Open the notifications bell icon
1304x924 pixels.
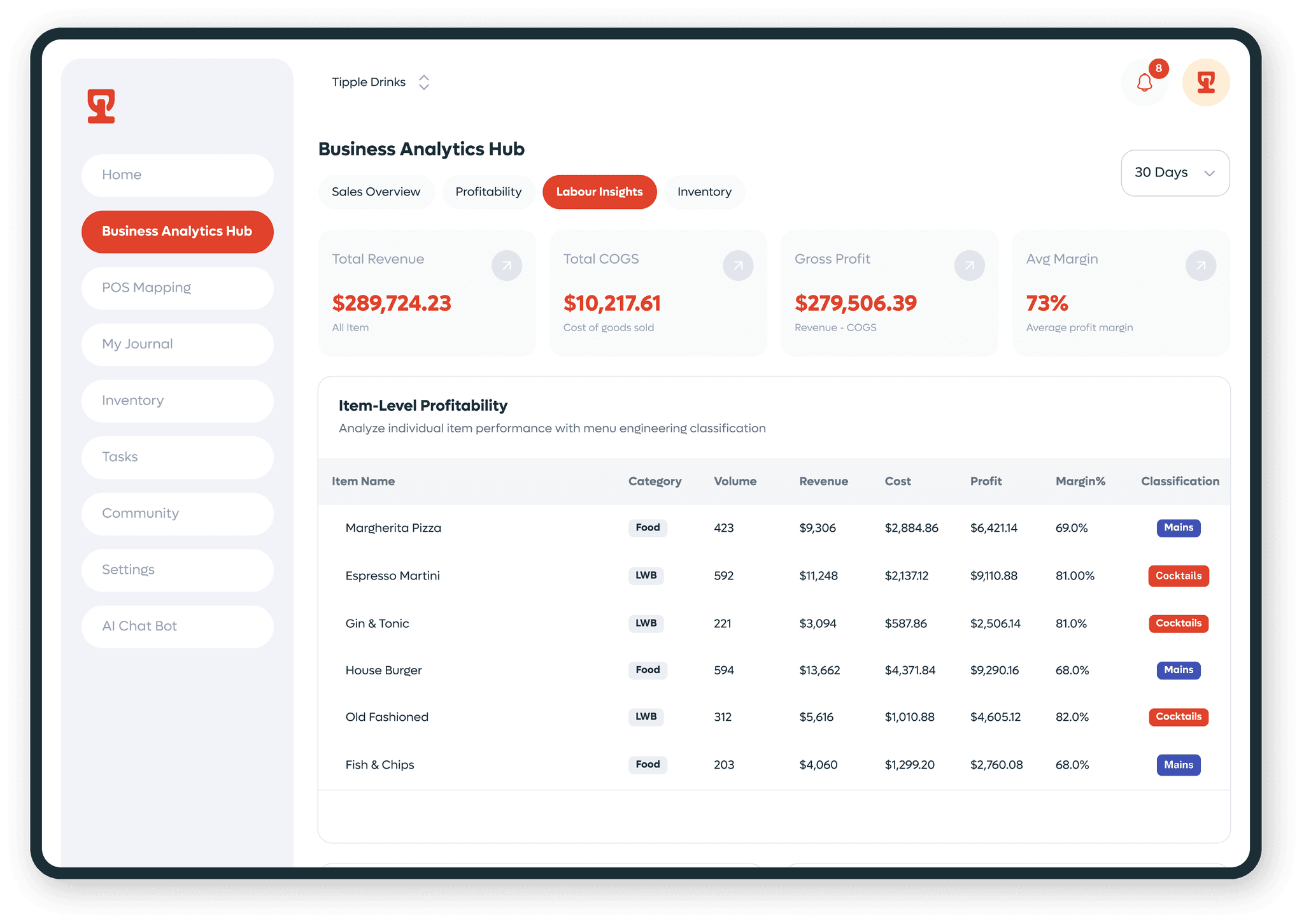coord(1144,83)
